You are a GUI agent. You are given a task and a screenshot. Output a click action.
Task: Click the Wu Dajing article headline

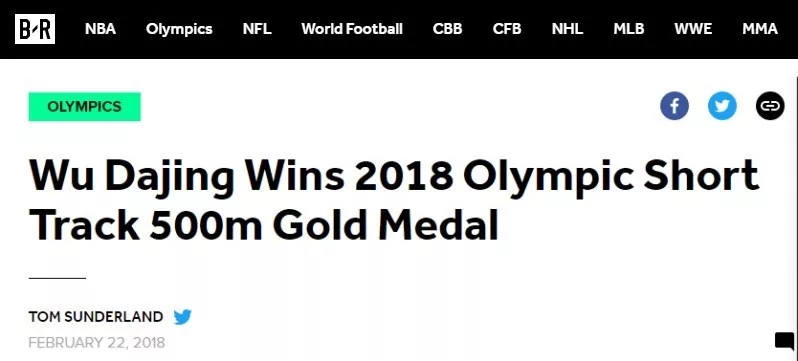393,200
